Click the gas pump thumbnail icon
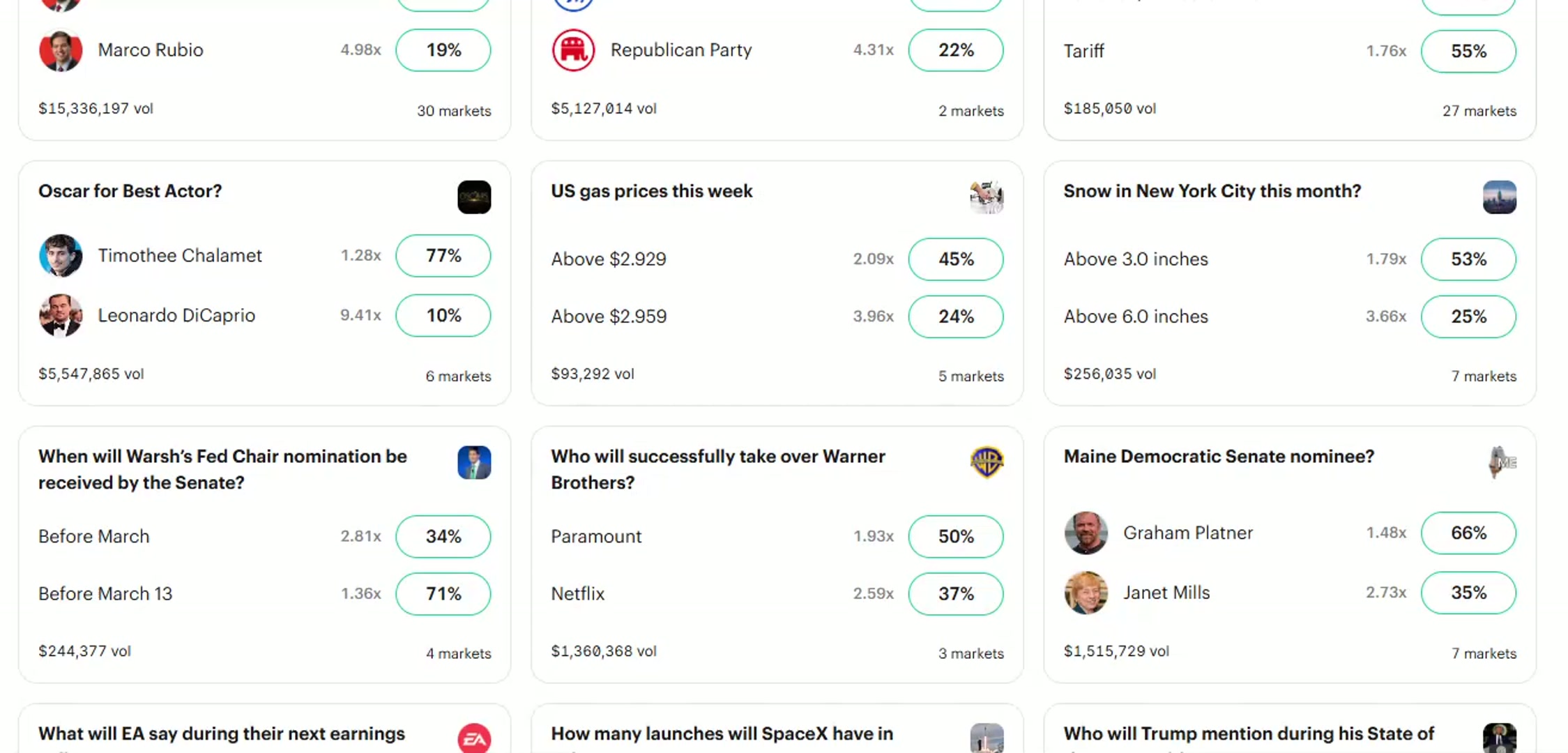The width and height of the screenshot is (1568, 753). point(987,197)
